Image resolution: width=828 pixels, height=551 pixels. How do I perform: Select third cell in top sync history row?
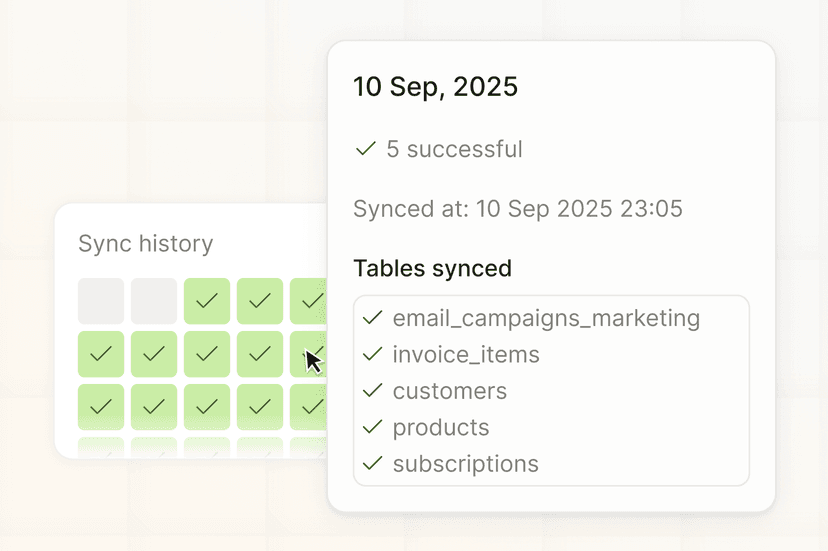[x=207, y=301]
